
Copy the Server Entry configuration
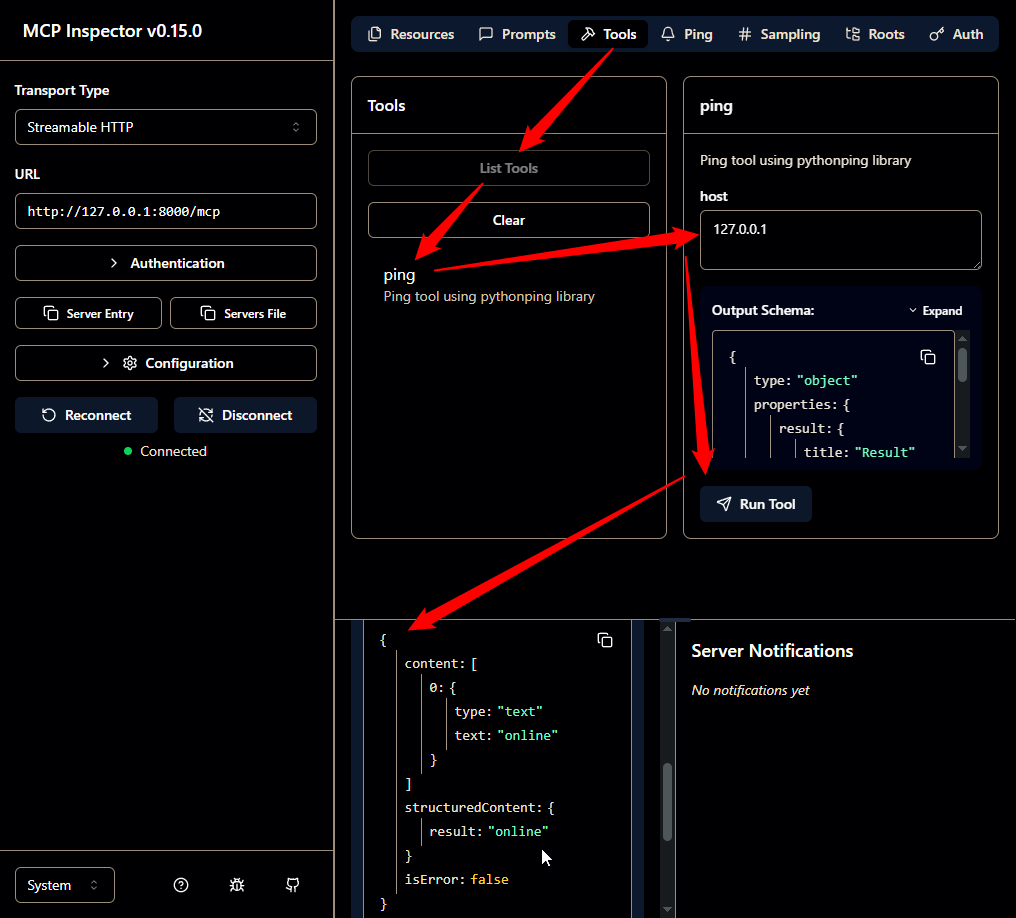[x=89, y=313]
